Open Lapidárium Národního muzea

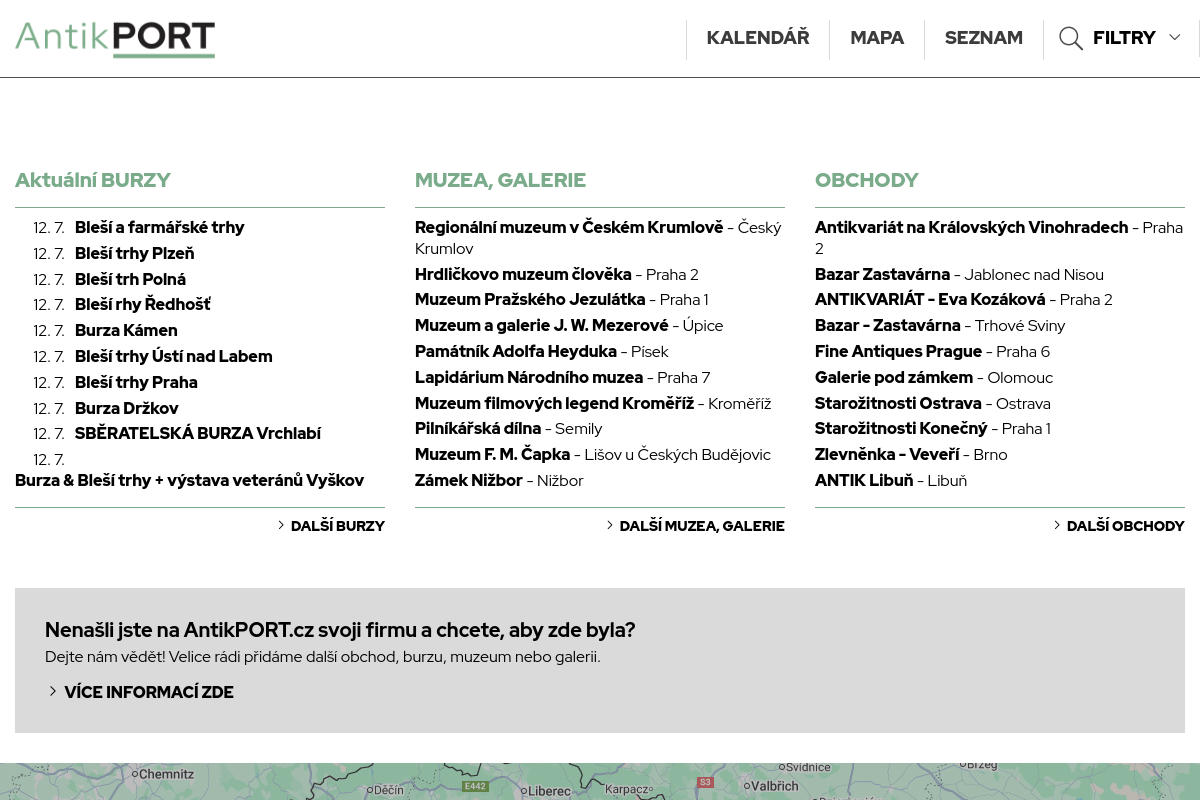tap(529, 378)
